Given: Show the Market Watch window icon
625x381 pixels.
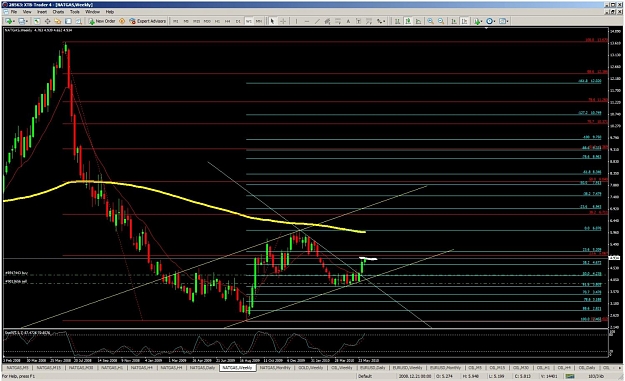Looking at the screenshot, I should point(37,21).
